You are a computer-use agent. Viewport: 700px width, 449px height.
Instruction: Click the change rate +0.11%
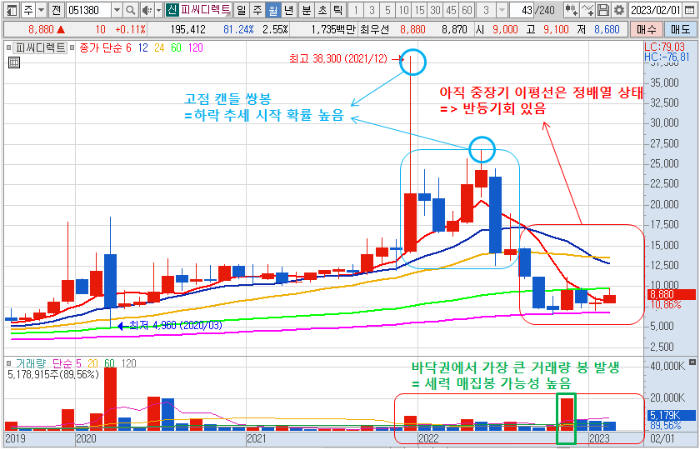coord(130,29)
